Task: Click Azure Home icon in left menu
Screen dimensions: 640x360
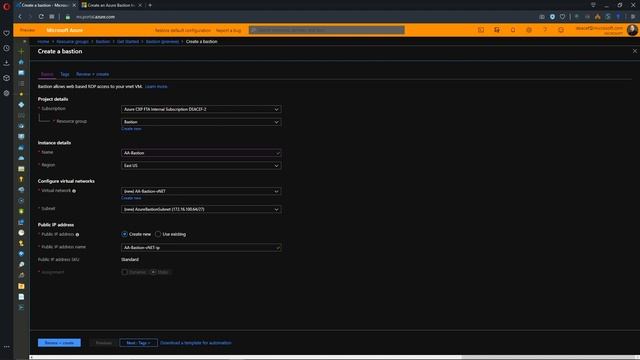Action: pos(21,62)
